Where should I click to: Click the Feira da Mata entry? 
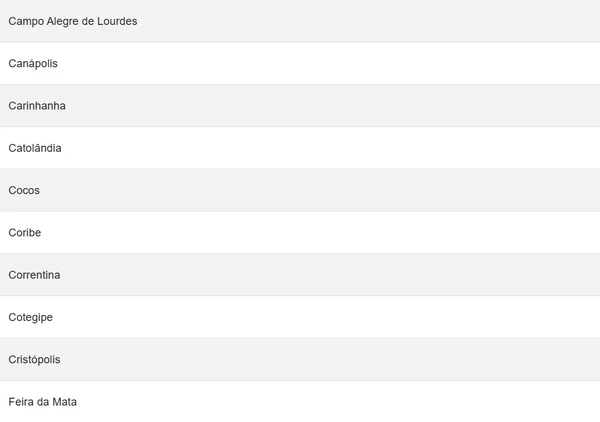pyautogui.click(x=42, y=402)
